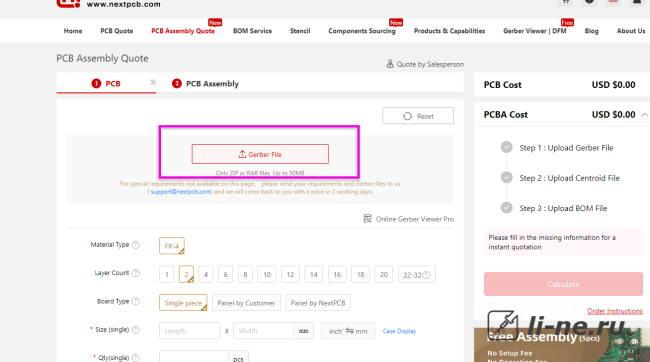Viewport: 650px width, 362px height.
Task: Click the Reset button
Action: click(418, 116)
